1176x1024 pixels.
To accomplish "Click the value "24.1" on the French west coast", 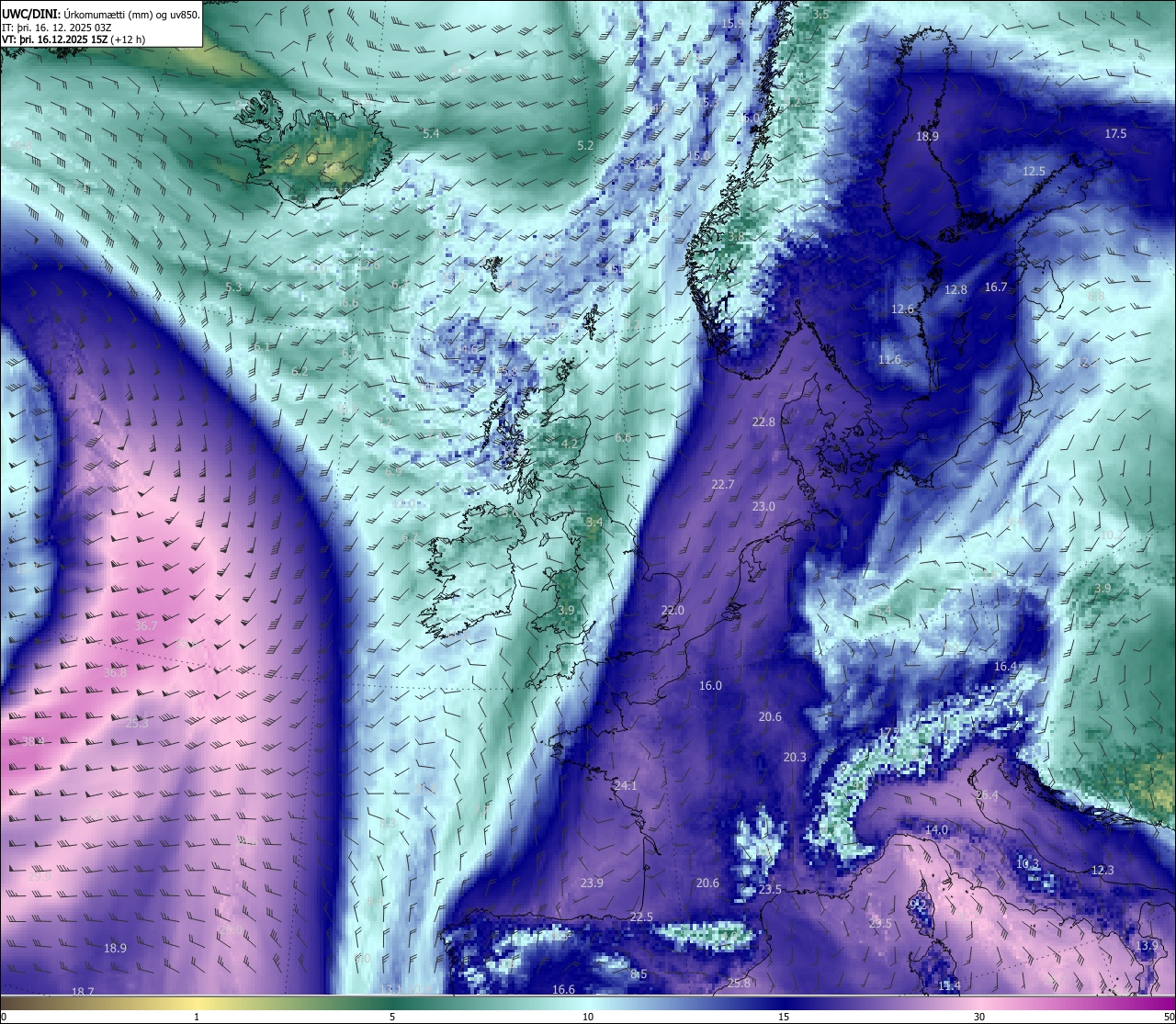I will click(x=626, y=785).
